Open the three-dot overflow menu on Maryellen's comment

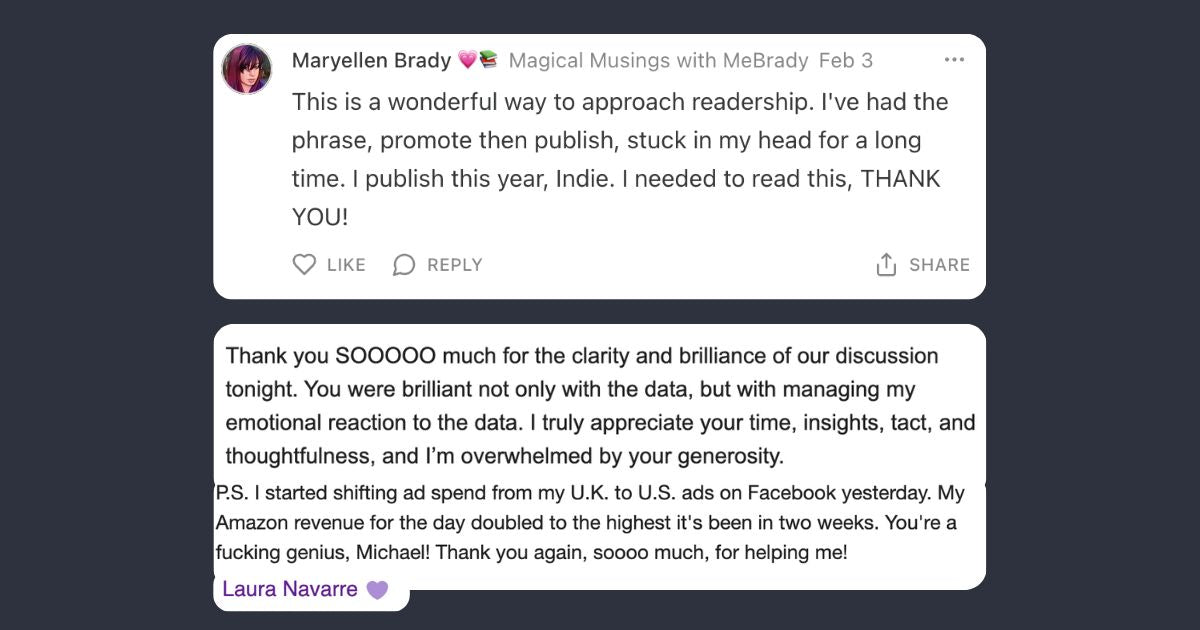[x=954, y=60]
